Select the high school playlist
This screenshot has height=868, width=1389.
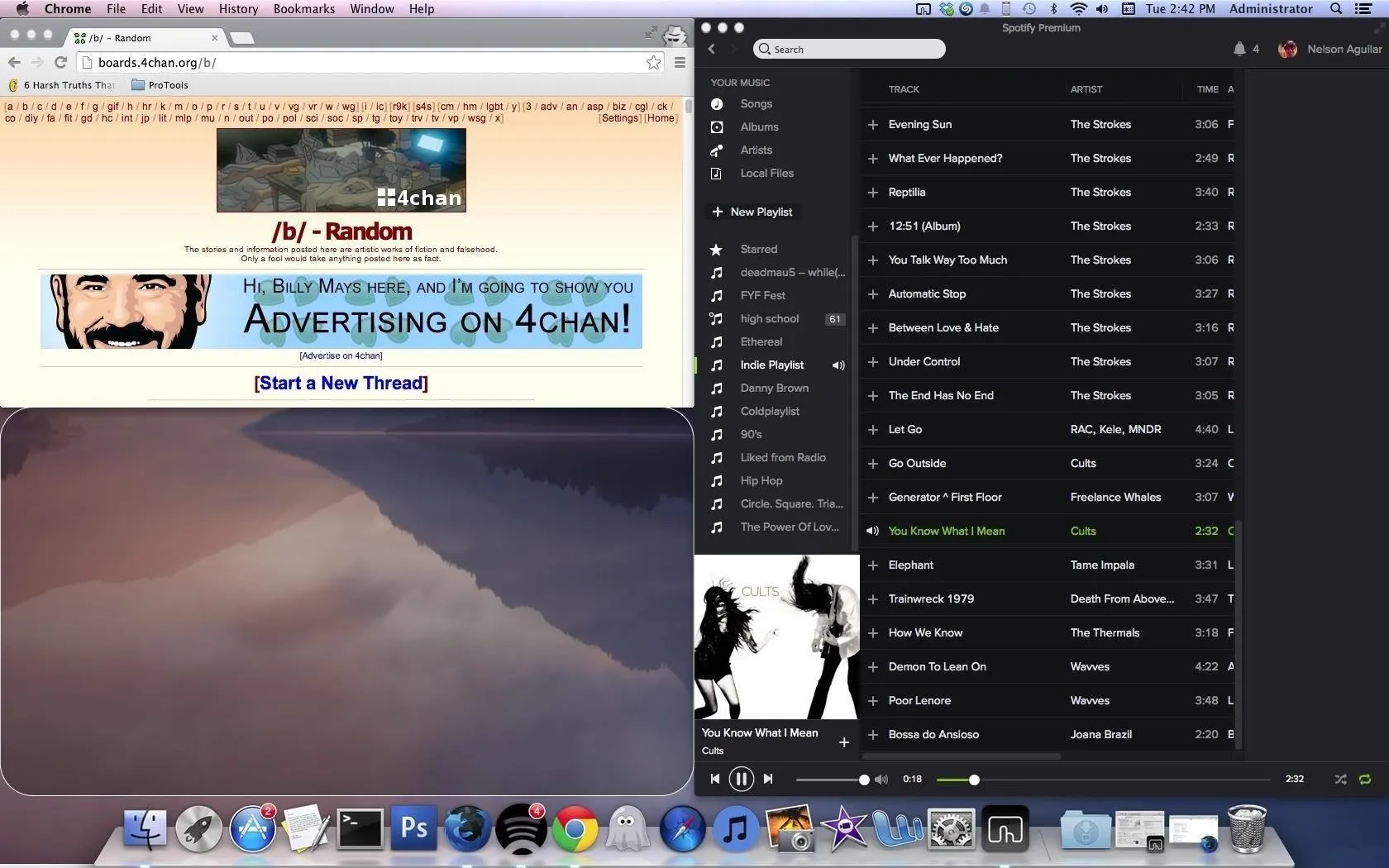pos(769,318)
